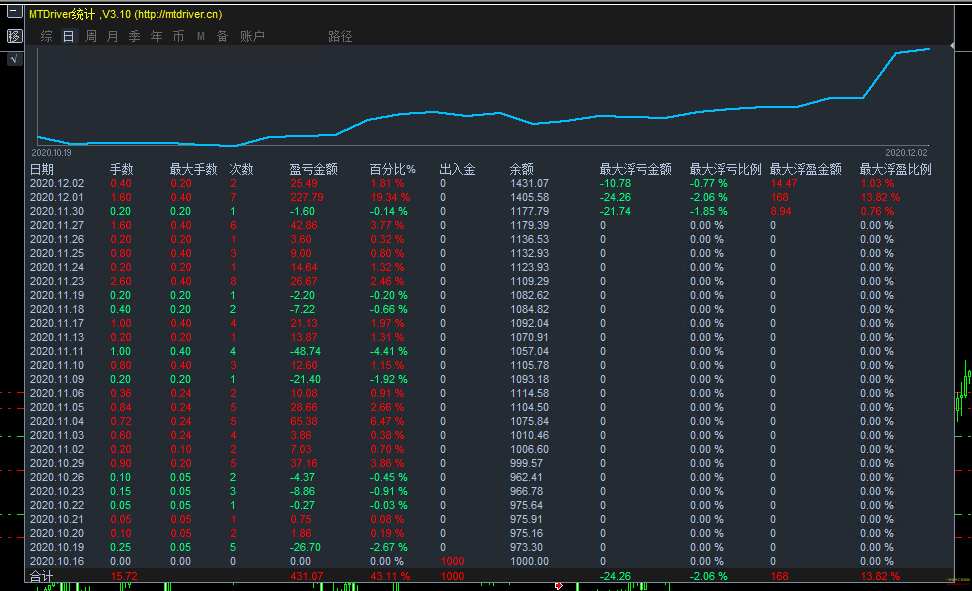Click the 最大浮亏金额 column header

point(635,169)
